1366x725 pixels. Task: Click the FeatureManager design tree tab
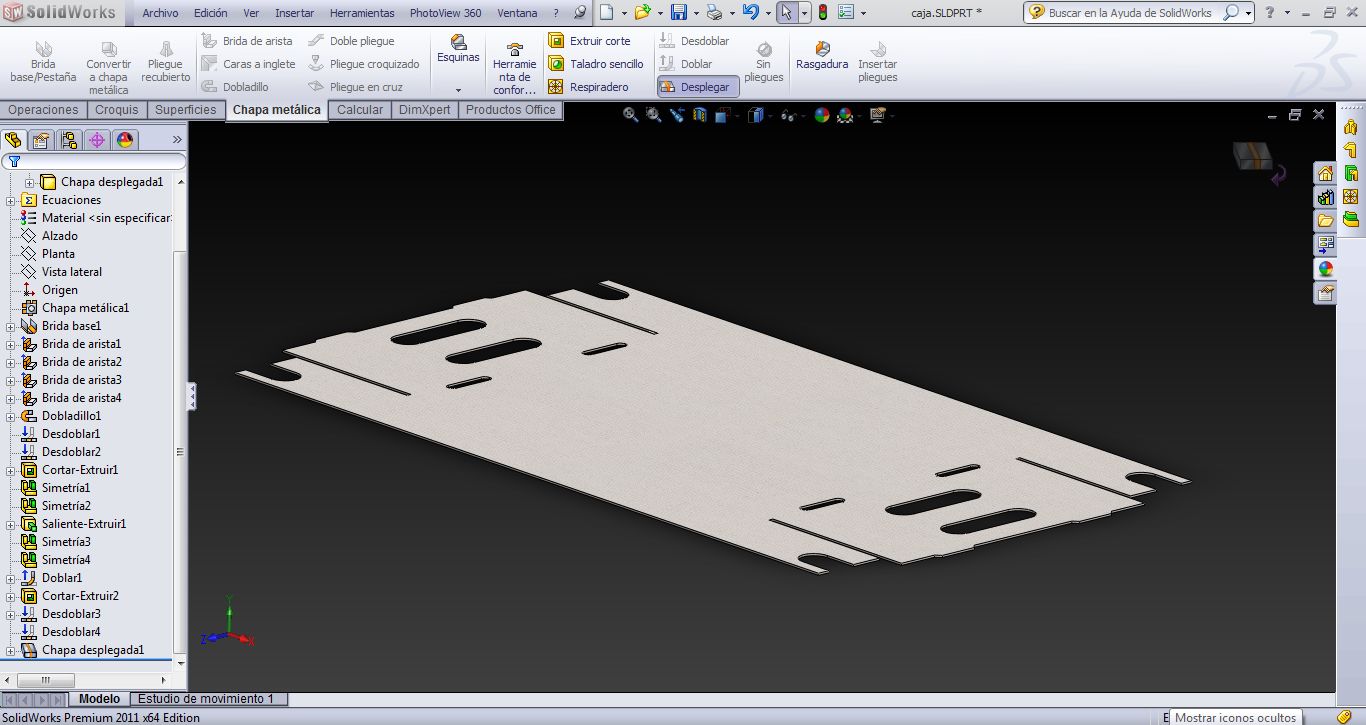(x=13, y=140)
